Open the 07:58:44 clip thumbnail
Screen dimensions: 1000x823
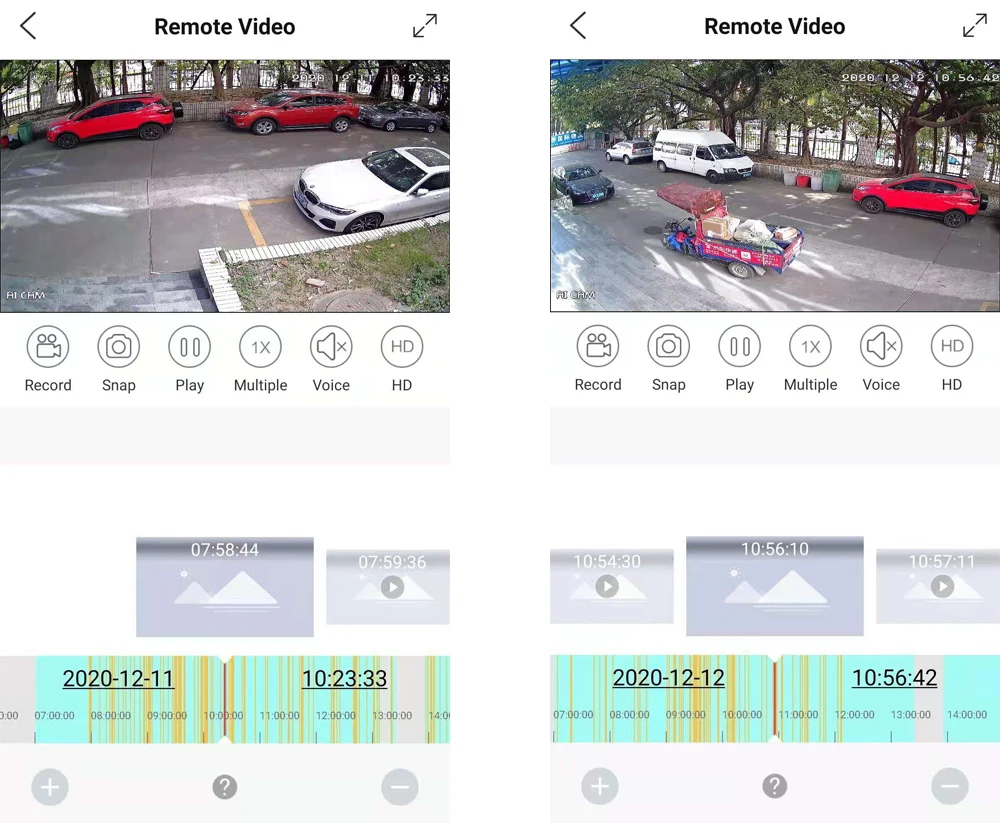click(x=224, y=587)
